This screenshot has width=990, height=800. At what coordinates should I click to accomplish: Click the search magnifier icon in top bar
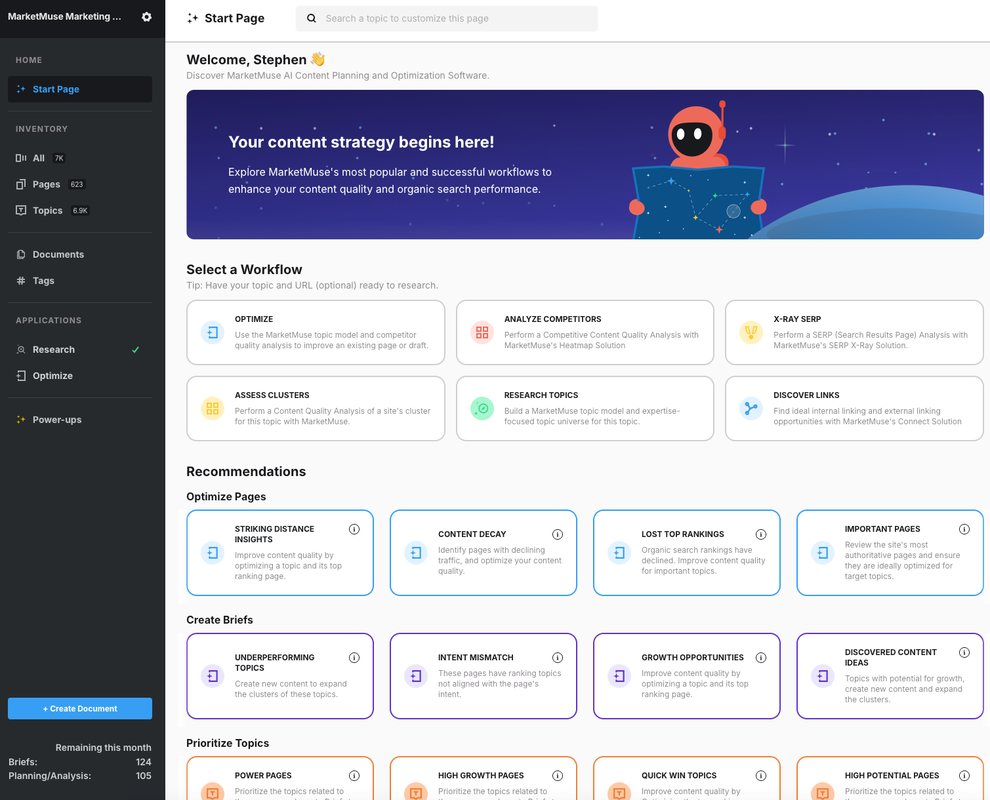point(311,18)
